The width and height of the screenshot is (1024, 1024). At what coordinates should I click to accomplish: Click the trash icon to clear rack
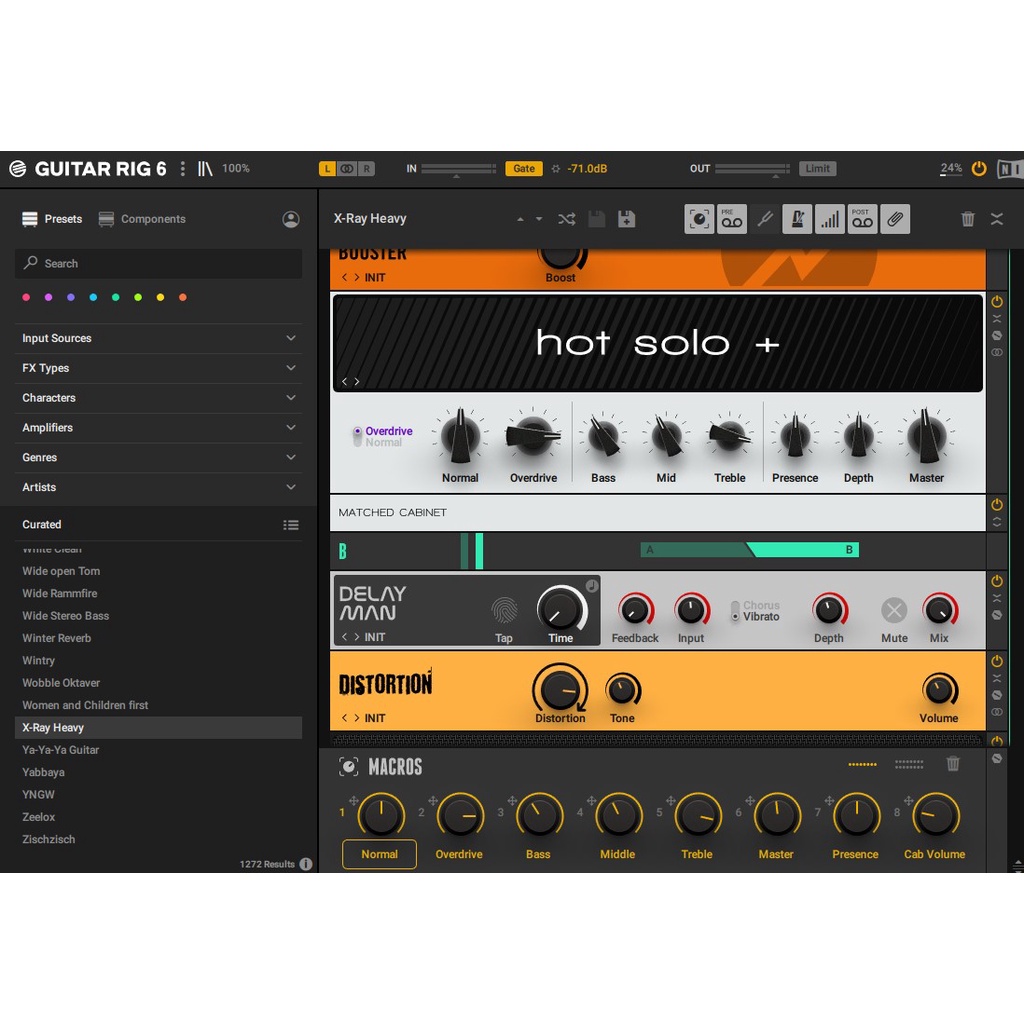pos(967,219)
